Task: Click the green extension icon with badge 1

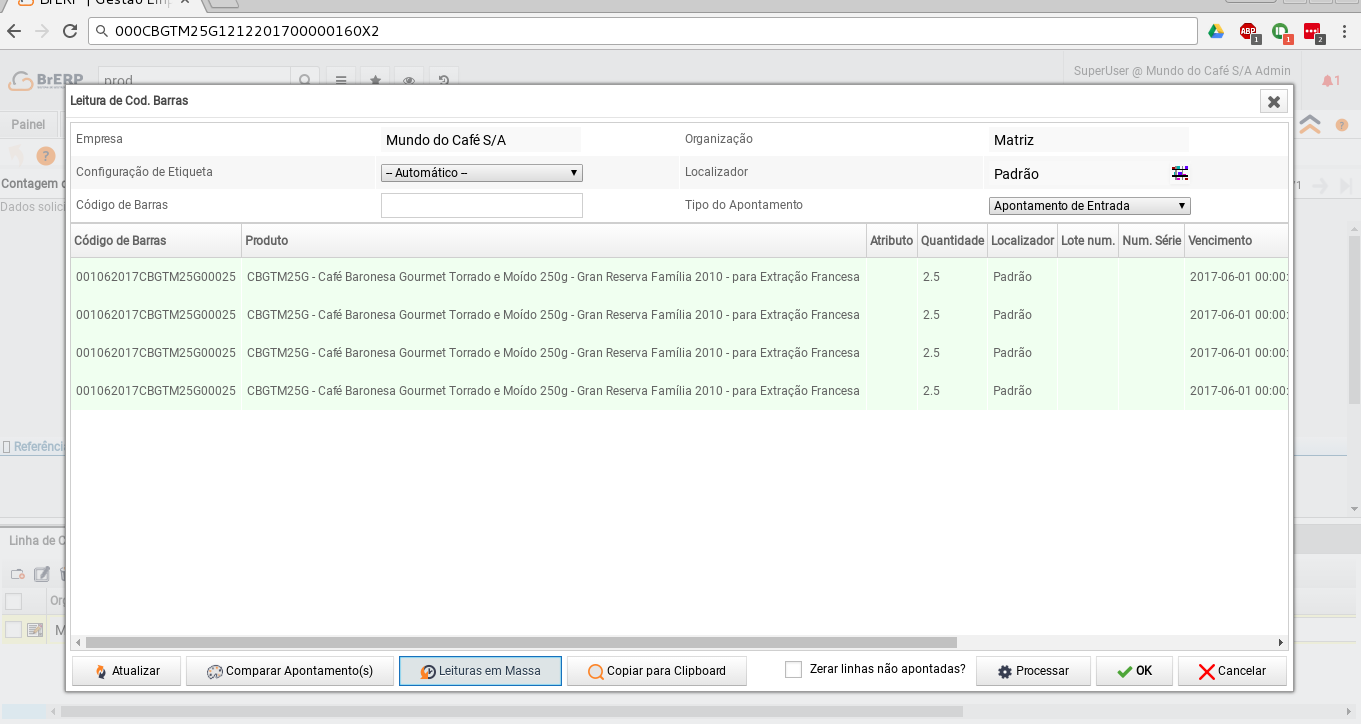Action: (x=1280, y=31)
